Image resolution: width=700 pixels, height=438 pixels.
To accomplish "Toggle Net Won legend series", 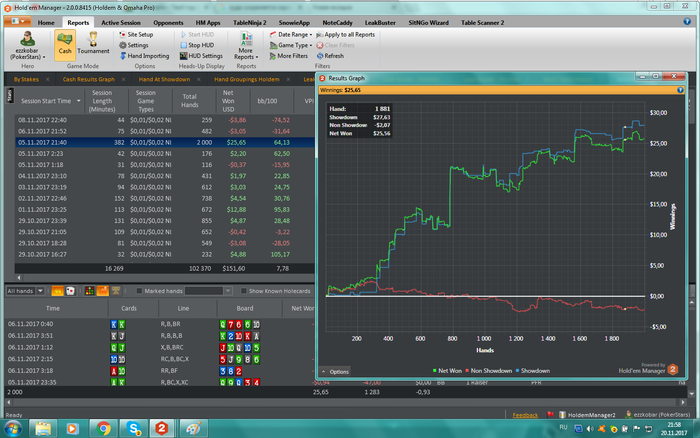I will 447,371.
